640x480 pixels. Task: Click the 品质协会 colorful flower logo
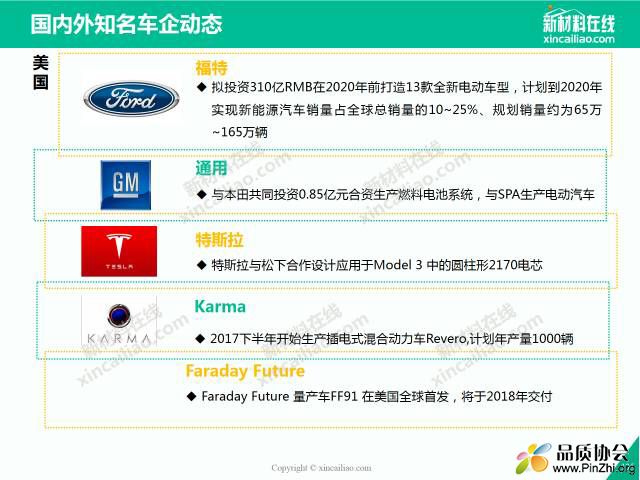click(x=533, y=459)
